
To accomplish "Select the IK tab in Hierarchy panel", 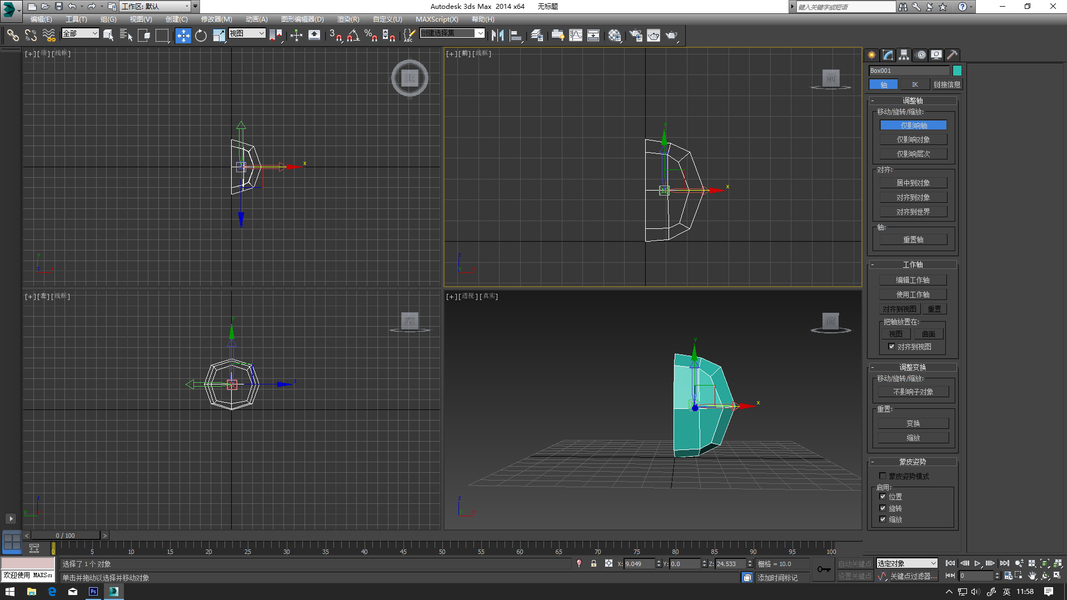I will pyautogui.click(x=915, y=84).
